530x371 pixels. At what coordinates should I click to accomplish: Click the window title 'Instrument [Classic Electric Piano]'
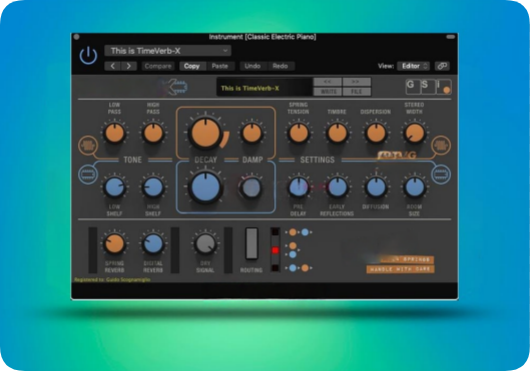click(x=262, y=37)
